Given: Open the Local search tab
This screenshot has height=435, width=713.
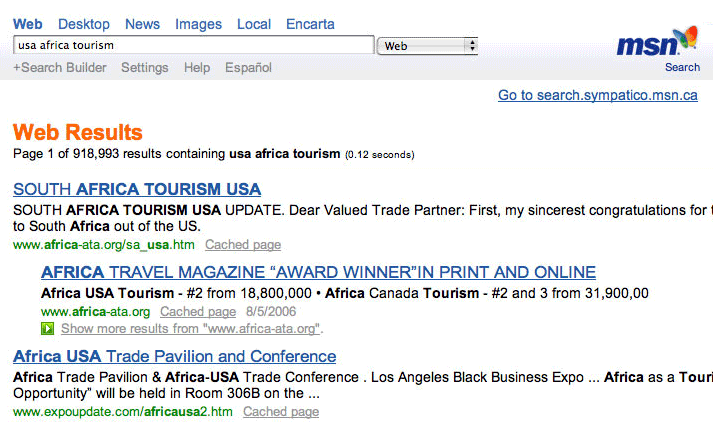Looking at the screenshot, I should [x=254, y=24].
